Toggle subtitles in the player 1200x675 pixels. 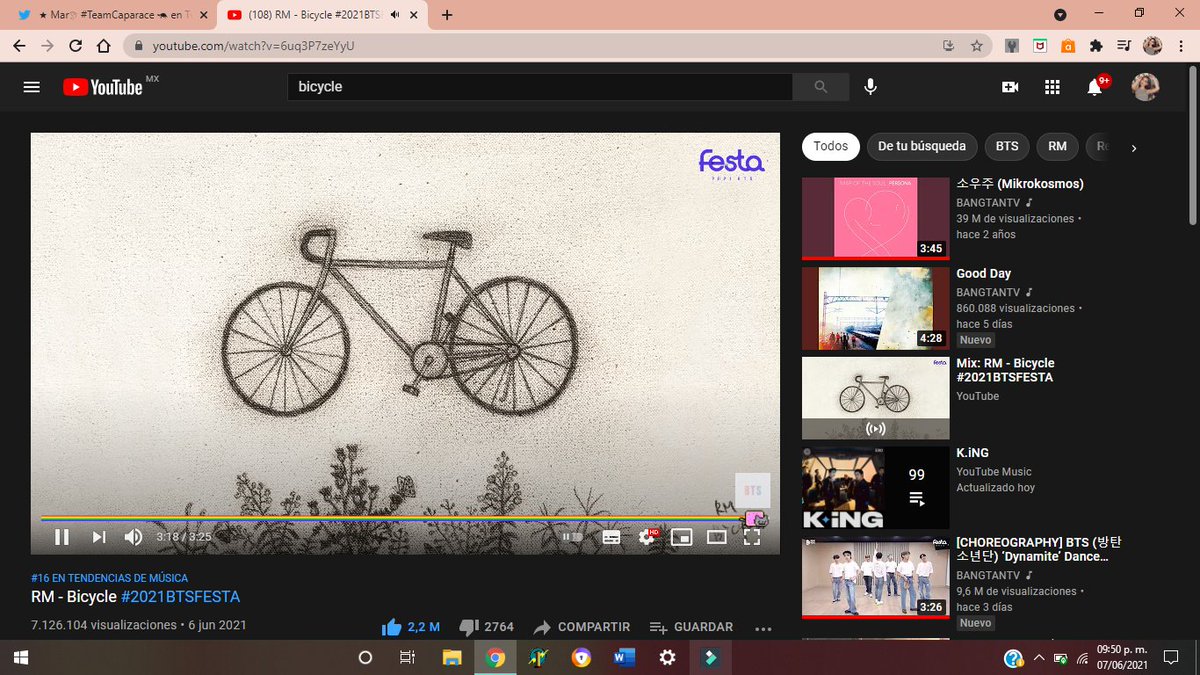611,537
